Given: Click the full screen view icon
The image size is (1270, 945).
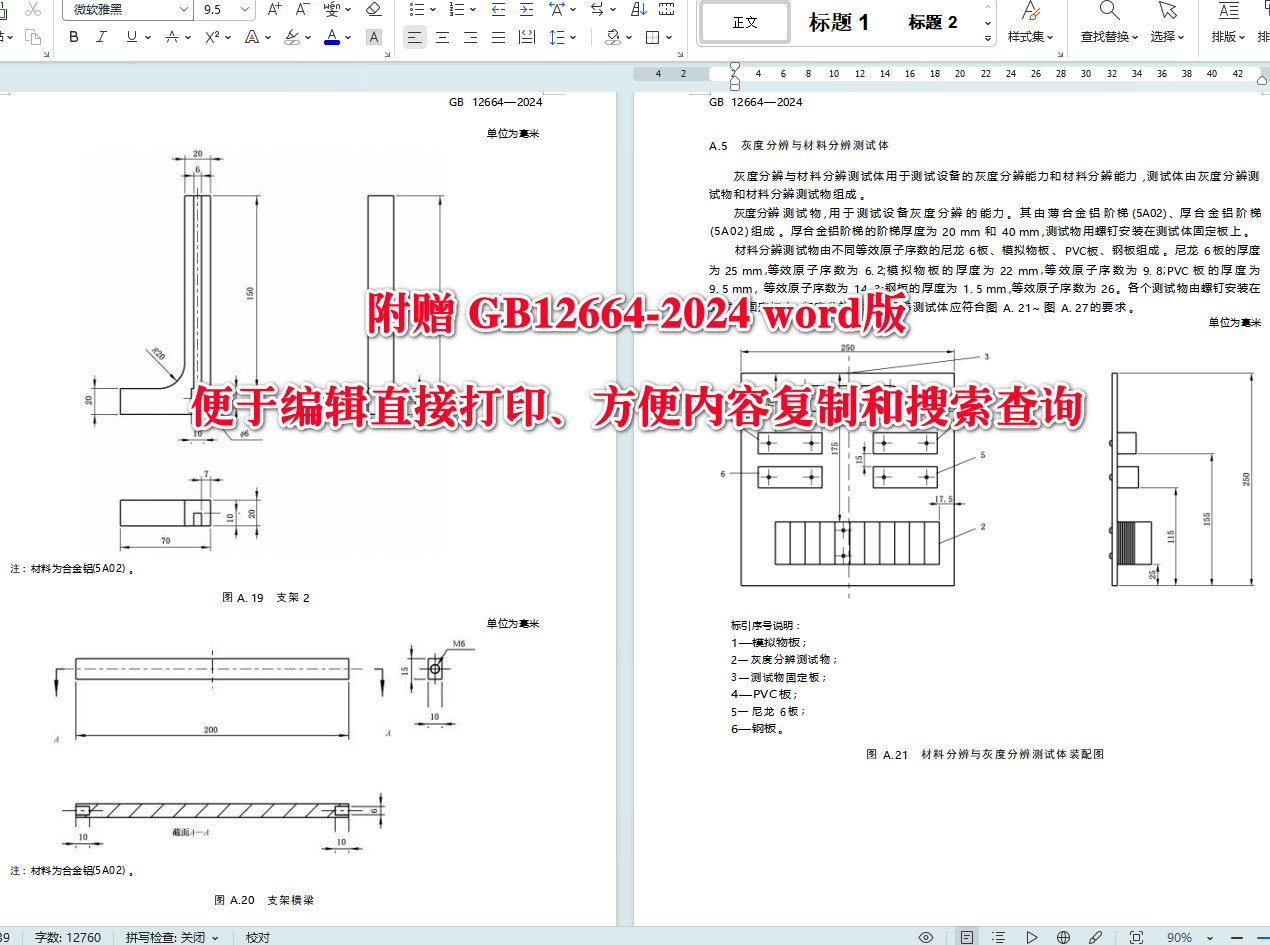Looking at the screenshot, I should tap(1137, 937).
